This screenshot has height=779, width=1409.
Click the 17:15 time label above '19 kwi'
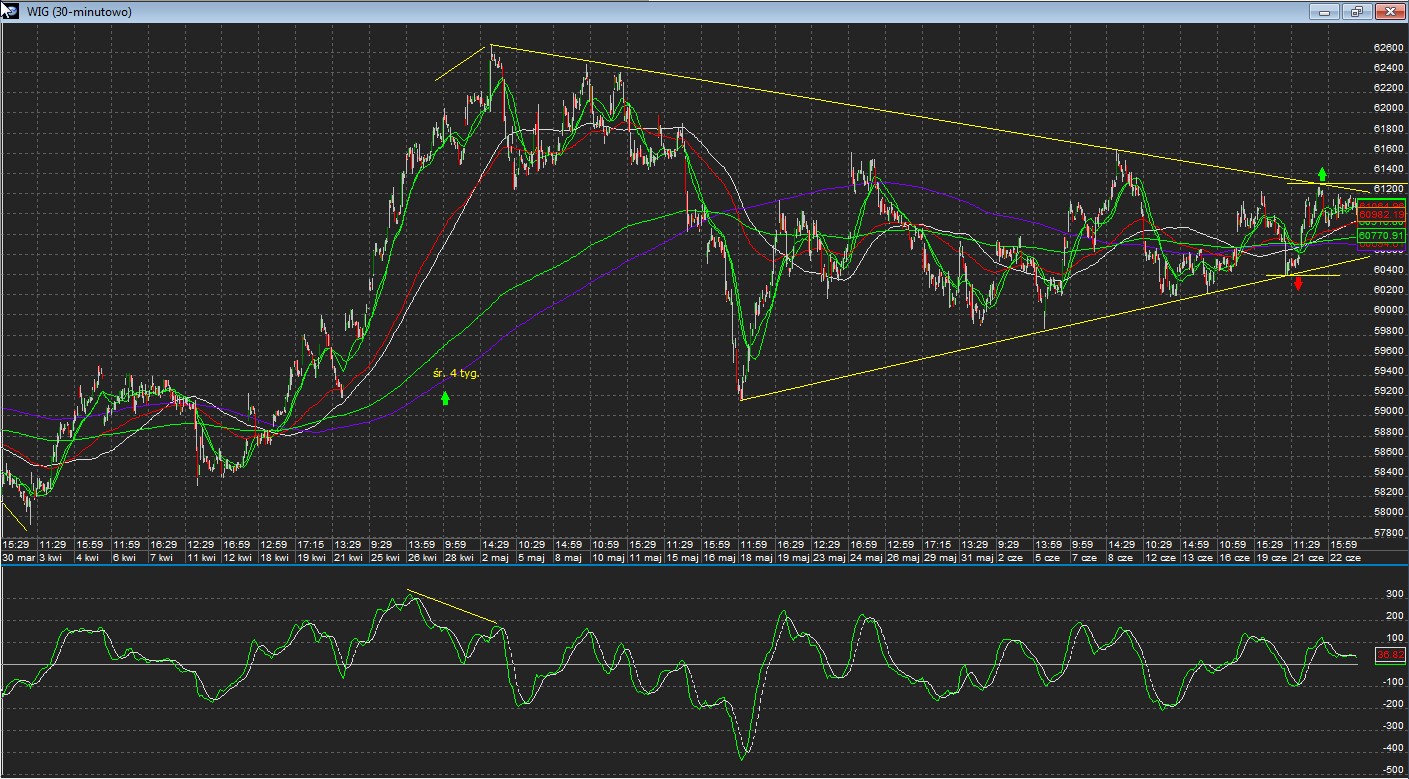pos(310,544)
